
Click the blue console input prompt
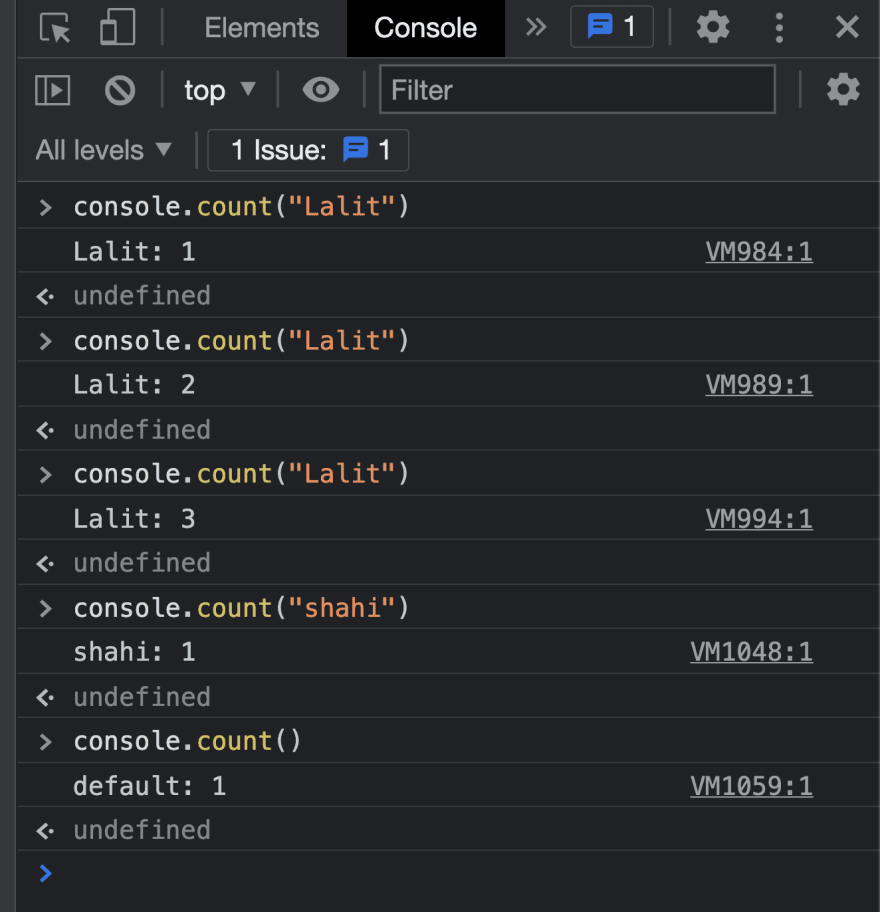45,873
